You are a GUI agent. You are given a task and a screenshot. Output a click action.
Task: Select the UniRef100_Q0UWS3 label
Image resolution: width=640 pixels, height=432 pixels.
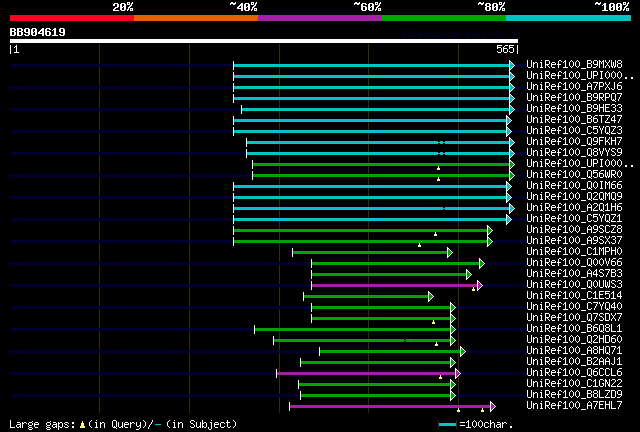tap(574, 285)
